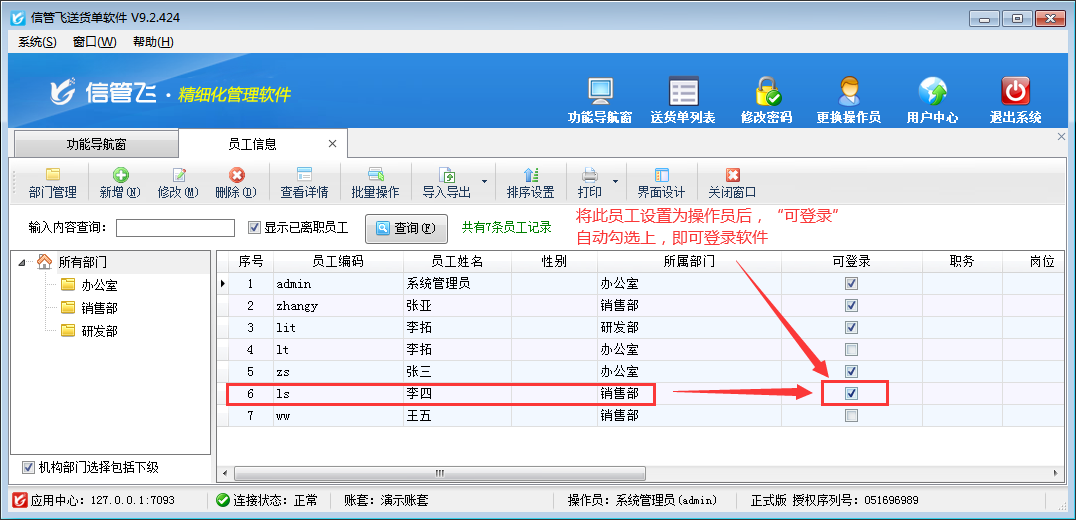
Task: Enable 可登录 checkbox for employee 王五
Action: [x=851, y=415]
